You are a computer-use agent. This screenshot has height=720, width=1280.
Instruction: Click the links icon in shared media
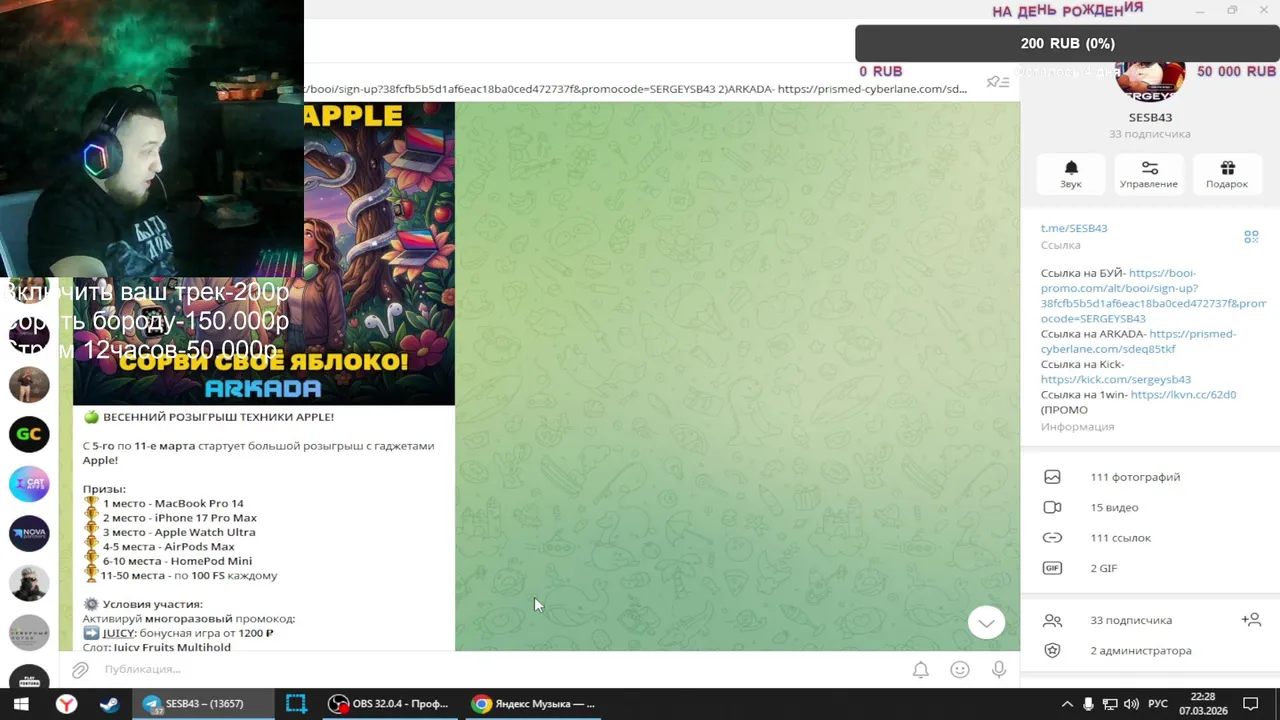[1052, 538]
